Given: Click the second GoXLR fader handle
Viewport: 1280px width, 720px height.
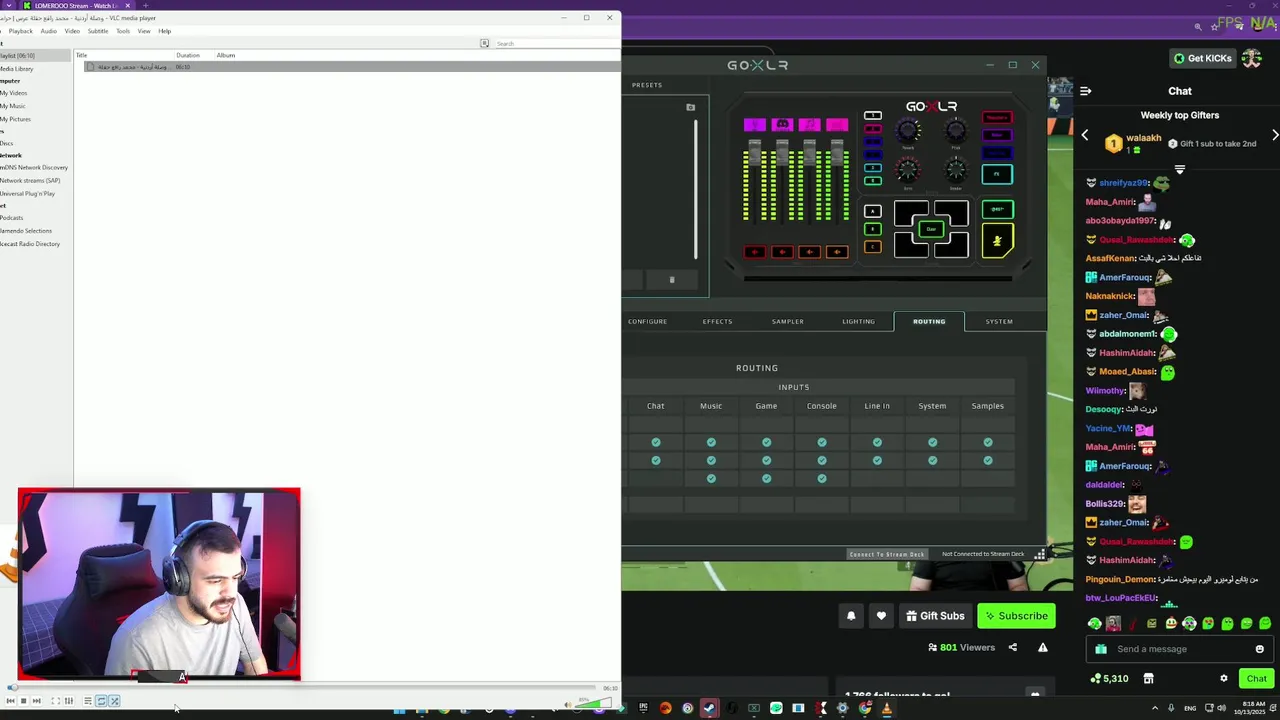Looking at the screenshot, I should coord(782,152).
